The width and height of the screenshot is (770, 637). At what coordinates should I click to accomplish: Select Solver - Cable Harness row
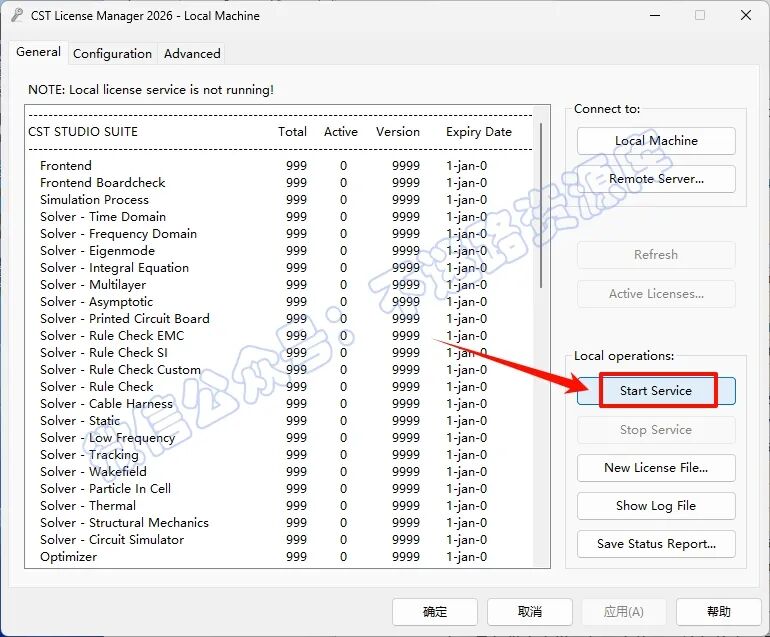[x=264, y=404]
